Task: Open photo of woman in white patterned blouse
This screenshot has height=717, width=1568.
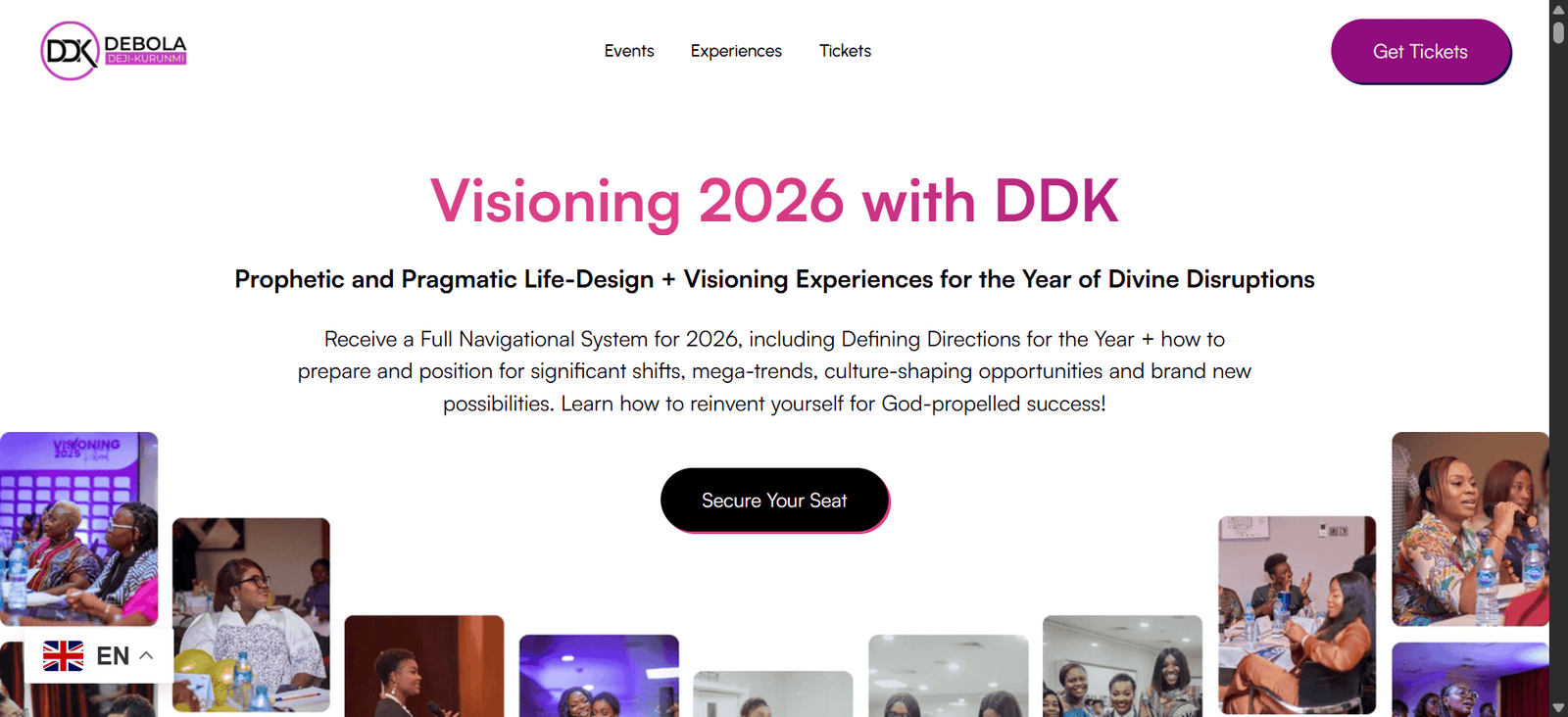Action: point(251,614)
